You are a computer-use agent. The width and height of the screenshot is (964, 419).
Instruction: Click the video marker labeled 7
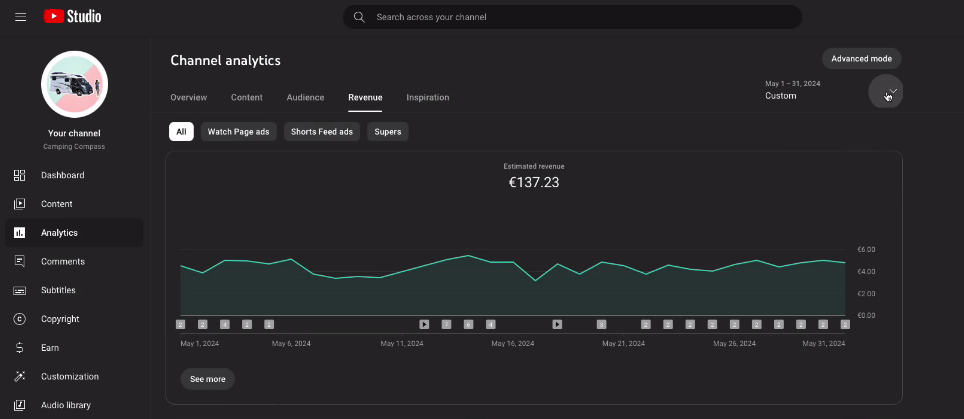(x=446, y=324)
